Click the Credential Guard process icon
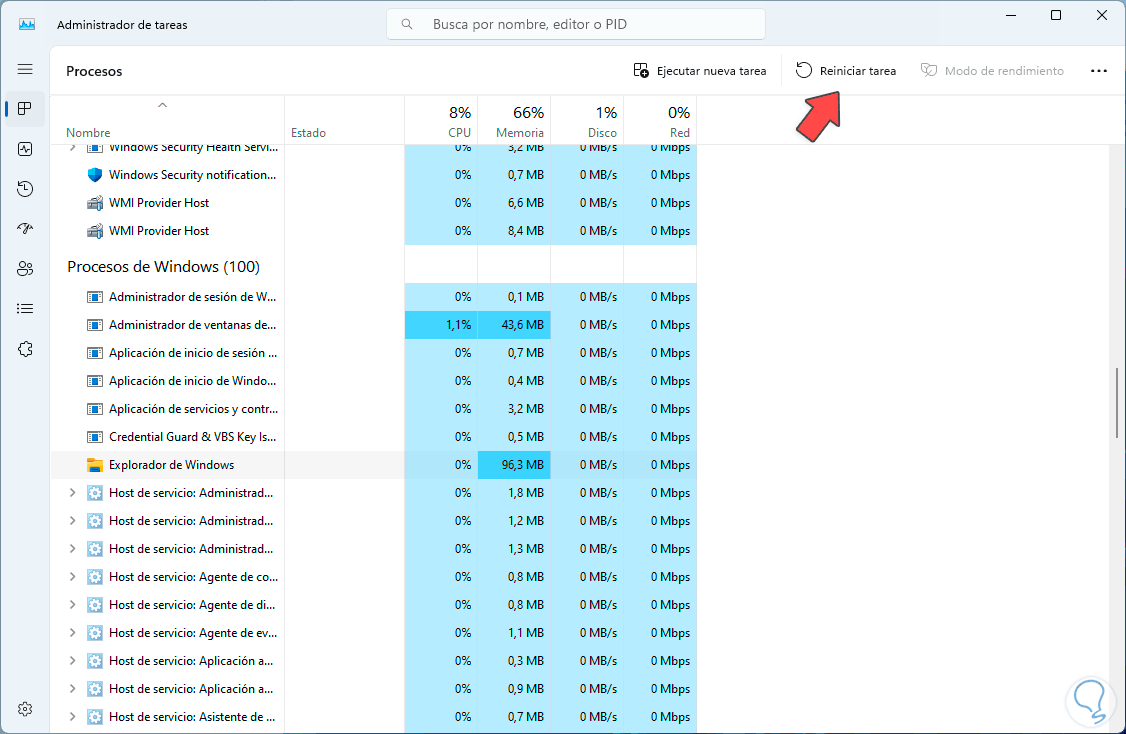1126x734 pixels. click(x=95, y=437)
